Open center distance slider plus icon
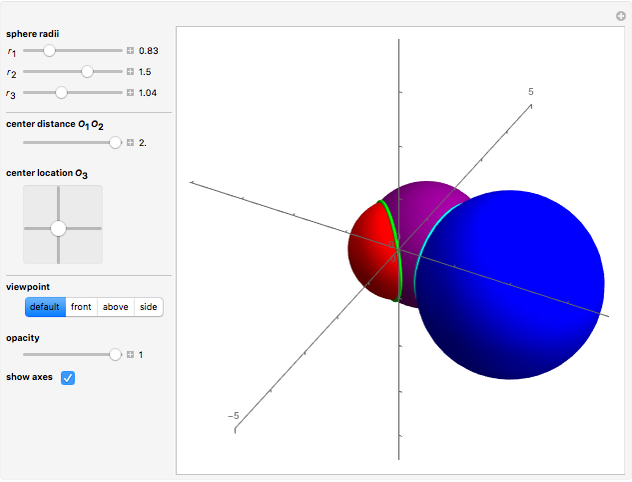This screenshot has width=632, height=482. [130, 143]
